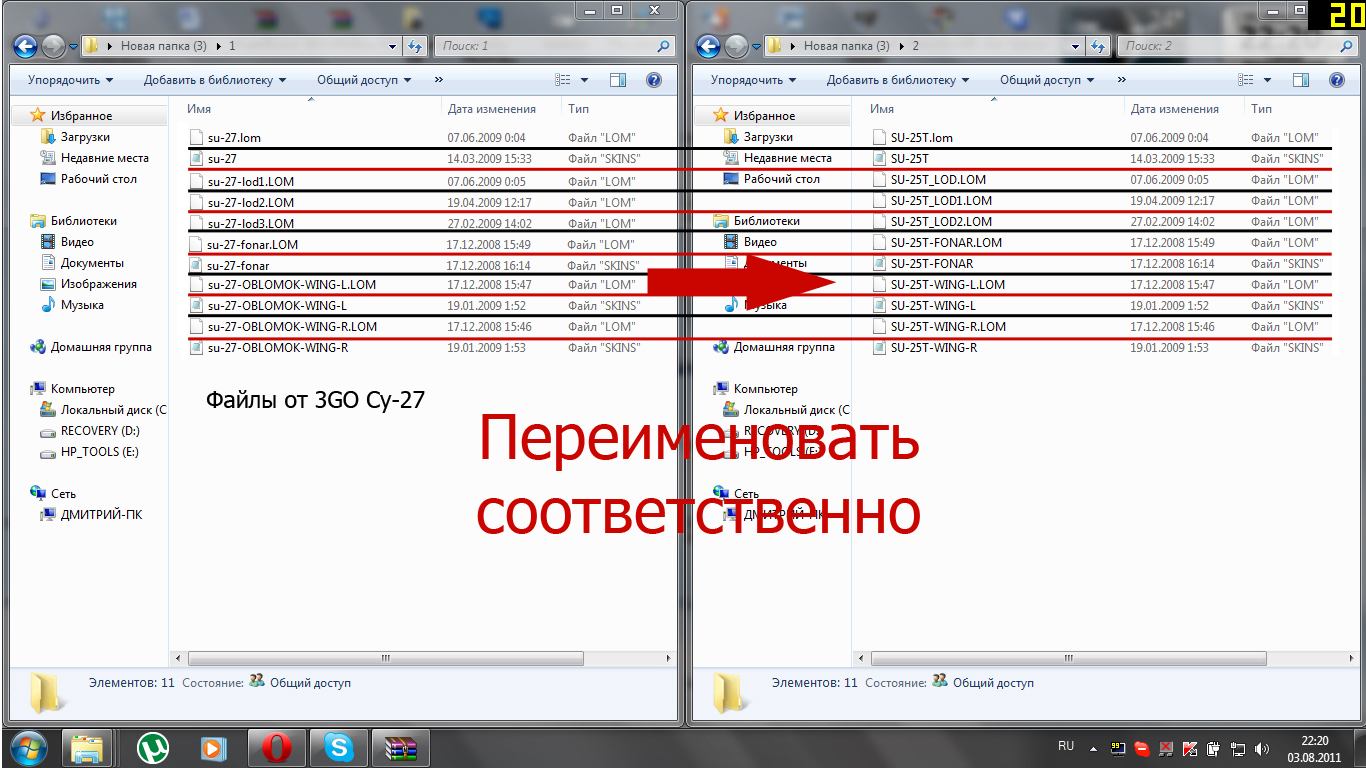This screenshot has height=768, width=1366.
Task: Open Упорядочить menu in left window
Action: click(70, 80)
